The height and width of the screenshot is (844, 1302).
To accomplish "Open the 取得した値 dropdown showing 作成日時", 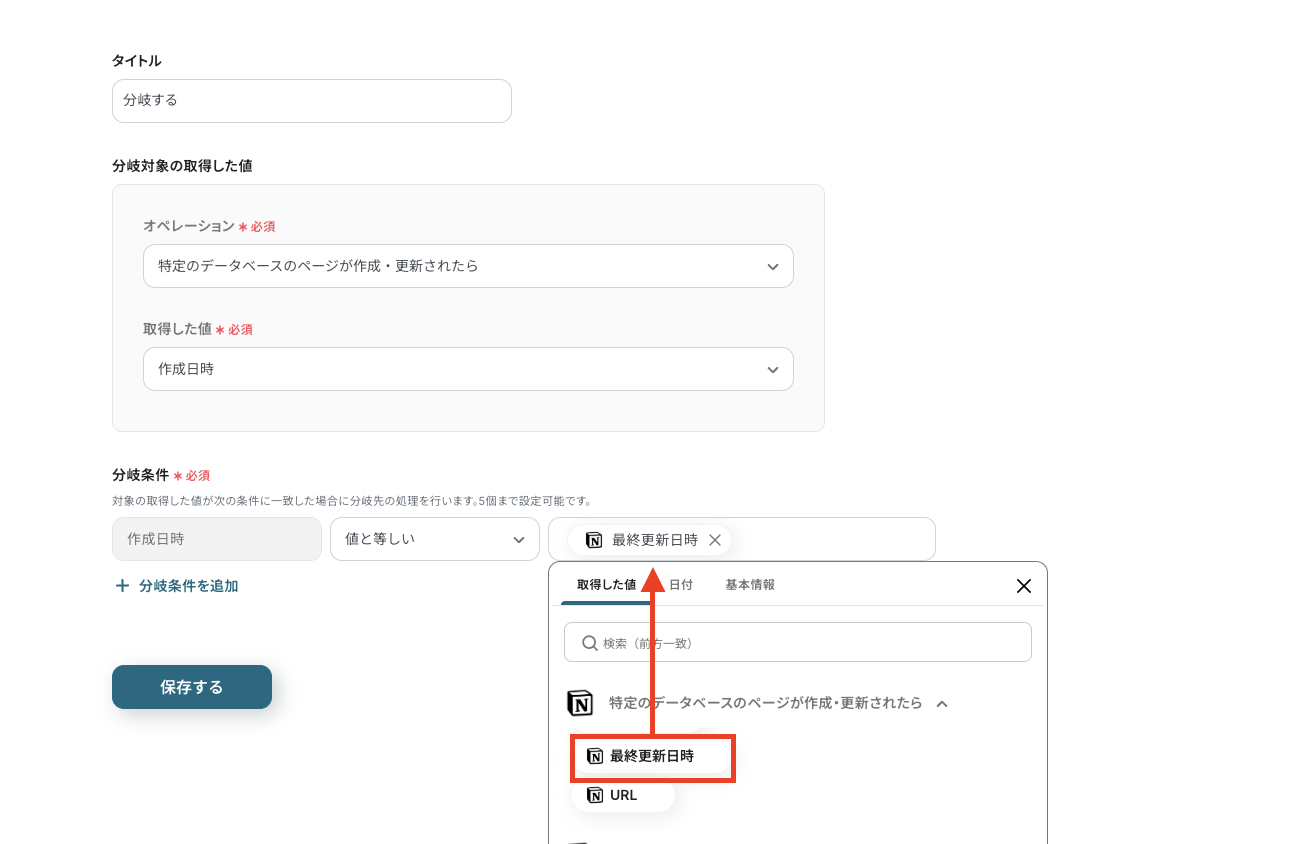I will click(468, 369).
